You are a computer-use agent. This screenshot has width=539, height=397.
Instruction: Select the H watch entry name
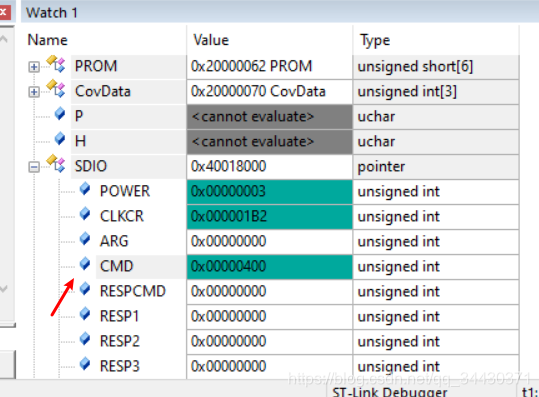pos(80,141)
